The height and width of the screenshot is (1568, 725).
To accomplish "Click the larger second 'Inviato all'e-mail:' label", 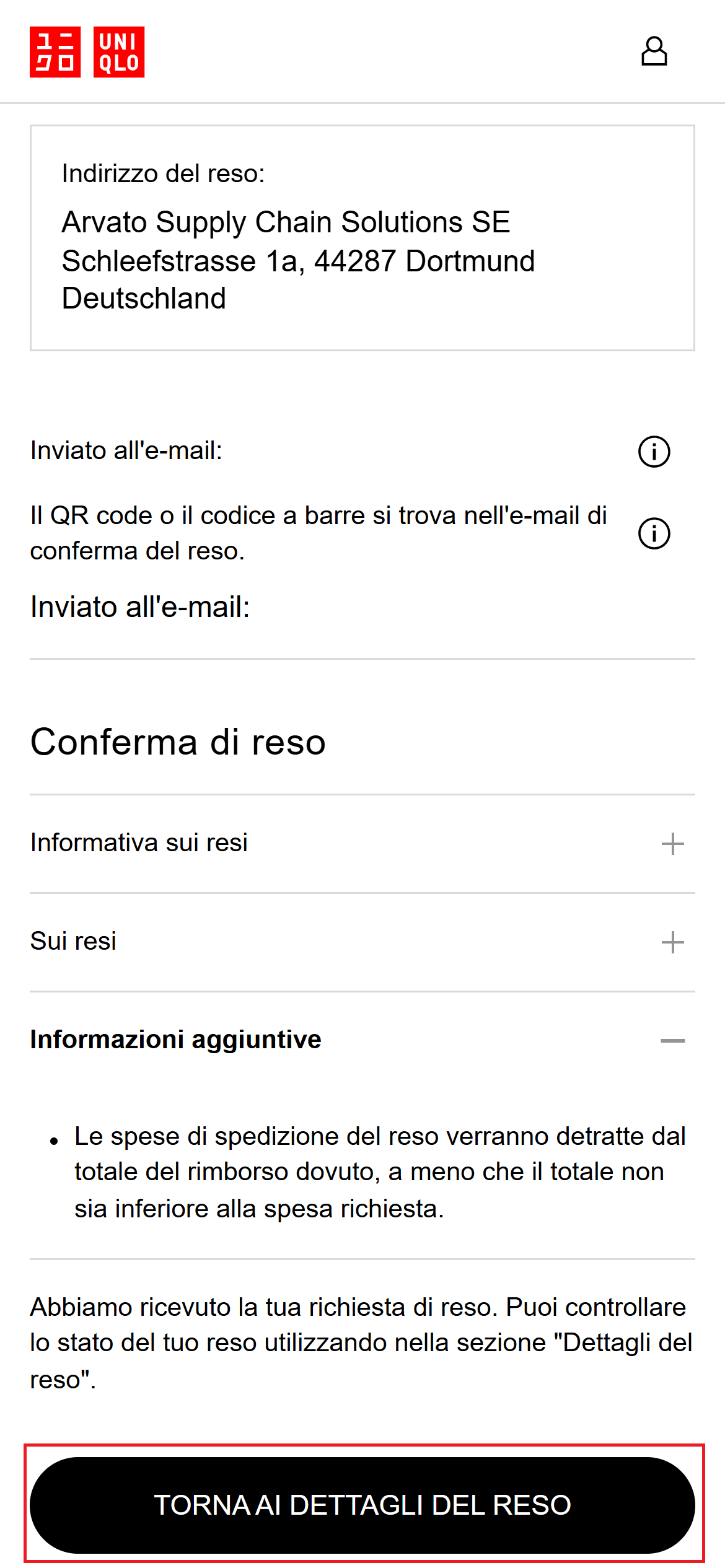I will coord(140,607).
